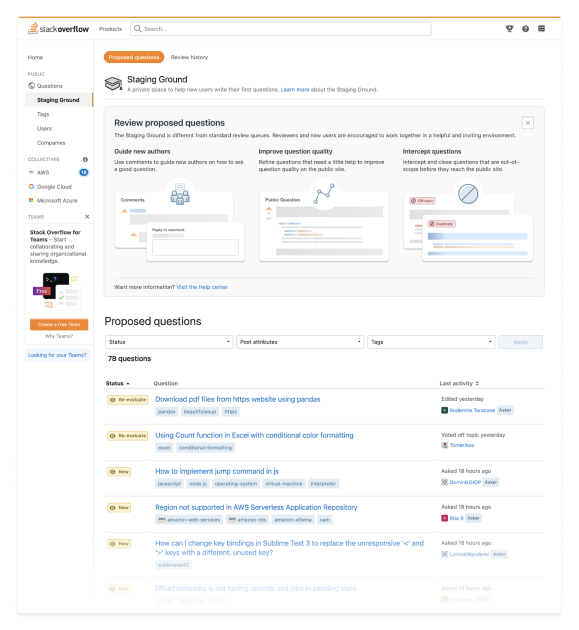Image resolution: width=579 pixels, height=630 pixels.
Task: Focus the Search input field
Action: [280, 29]
